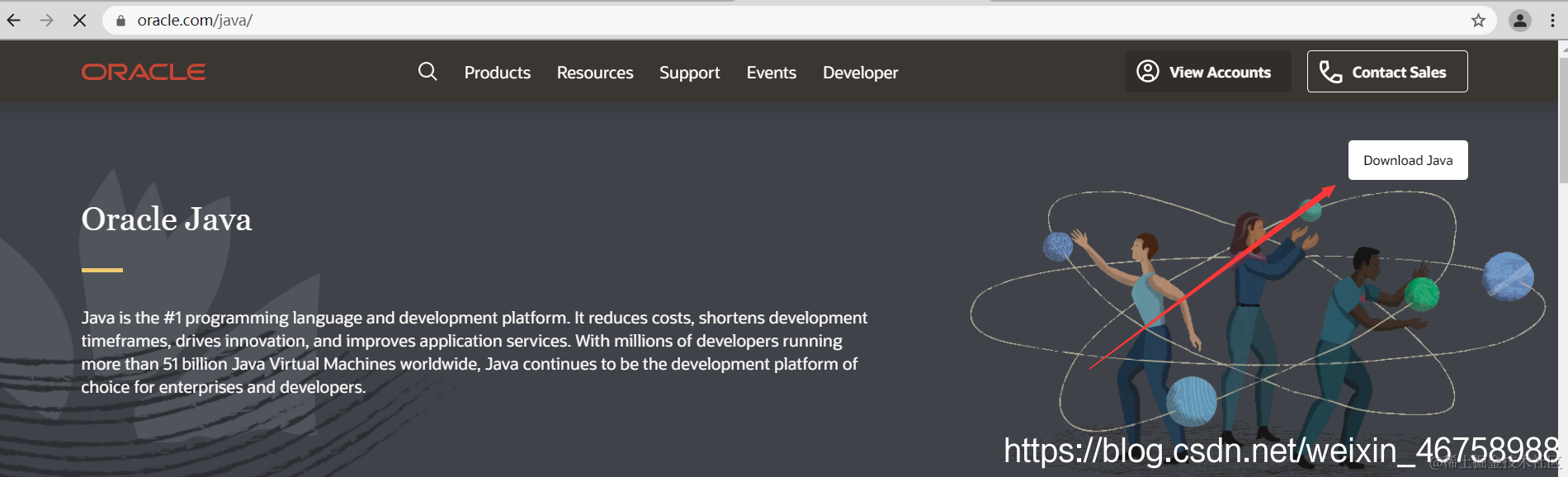Open the Products menu

click(498, 73)
